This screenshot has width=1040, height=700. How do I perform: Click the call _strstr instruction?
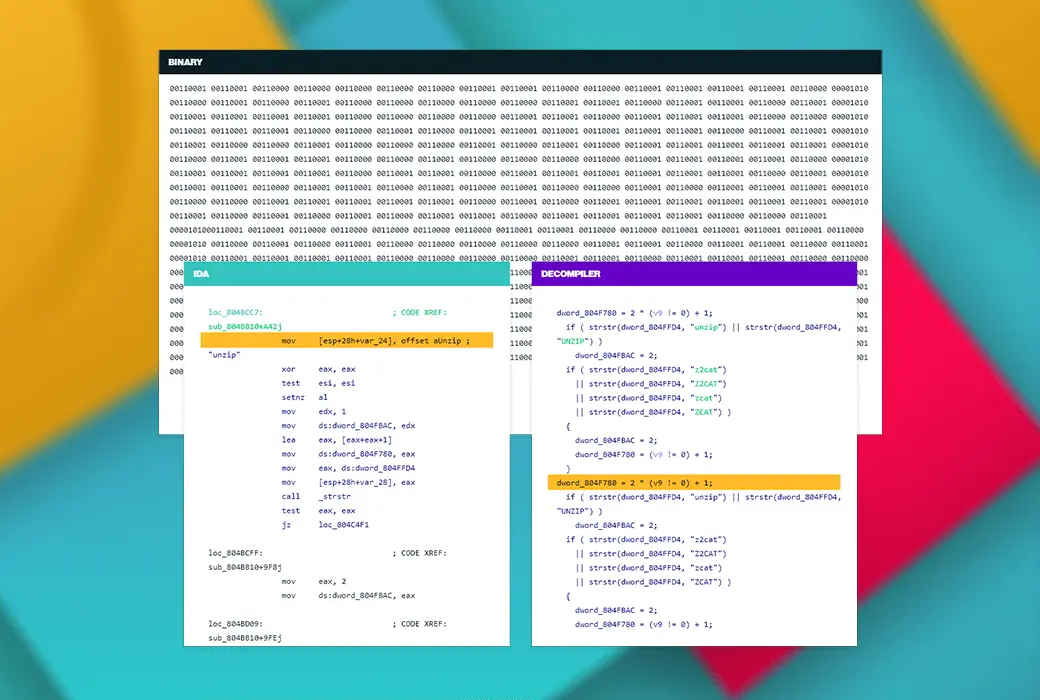pyautogui.click(x=316, y=496)
